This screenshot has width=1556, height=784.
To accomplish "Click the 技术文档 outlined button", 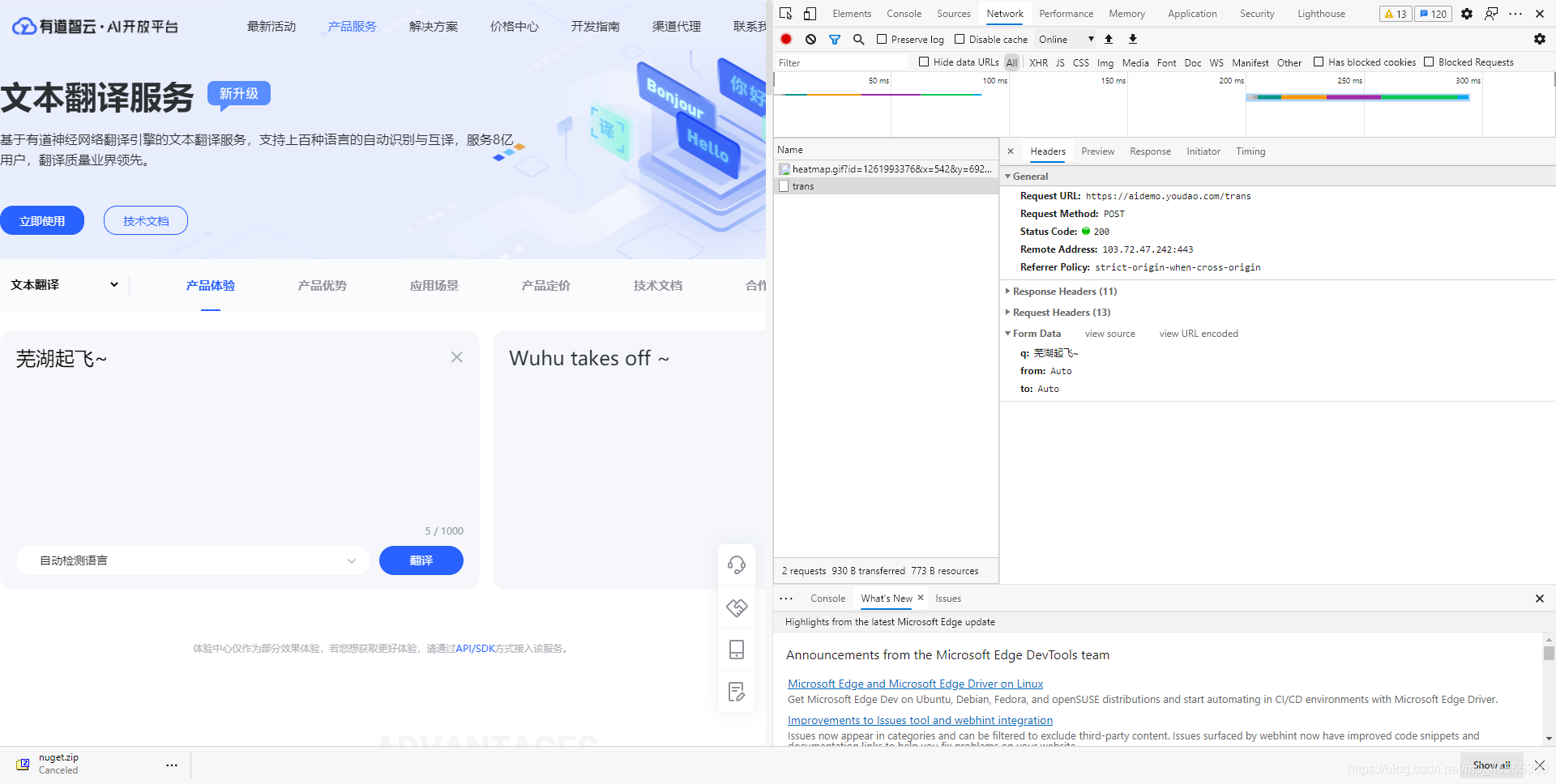I will [146, 220].
